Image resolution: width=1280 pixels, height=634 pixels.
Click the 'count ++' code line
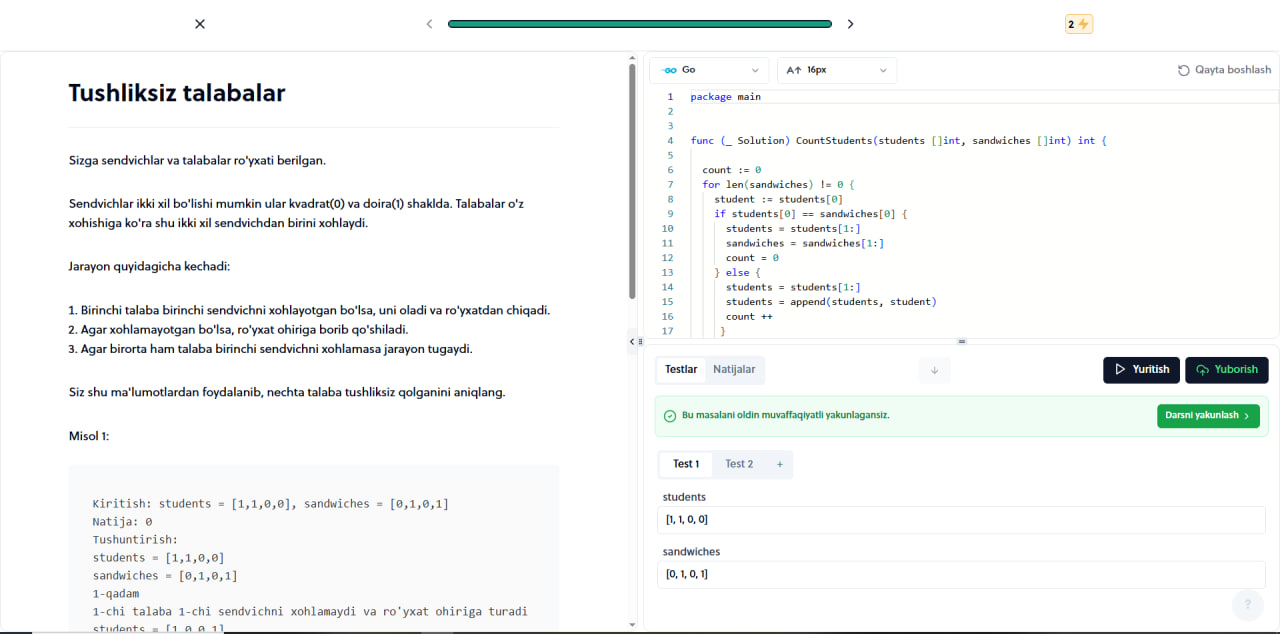[x=749, y=316]
